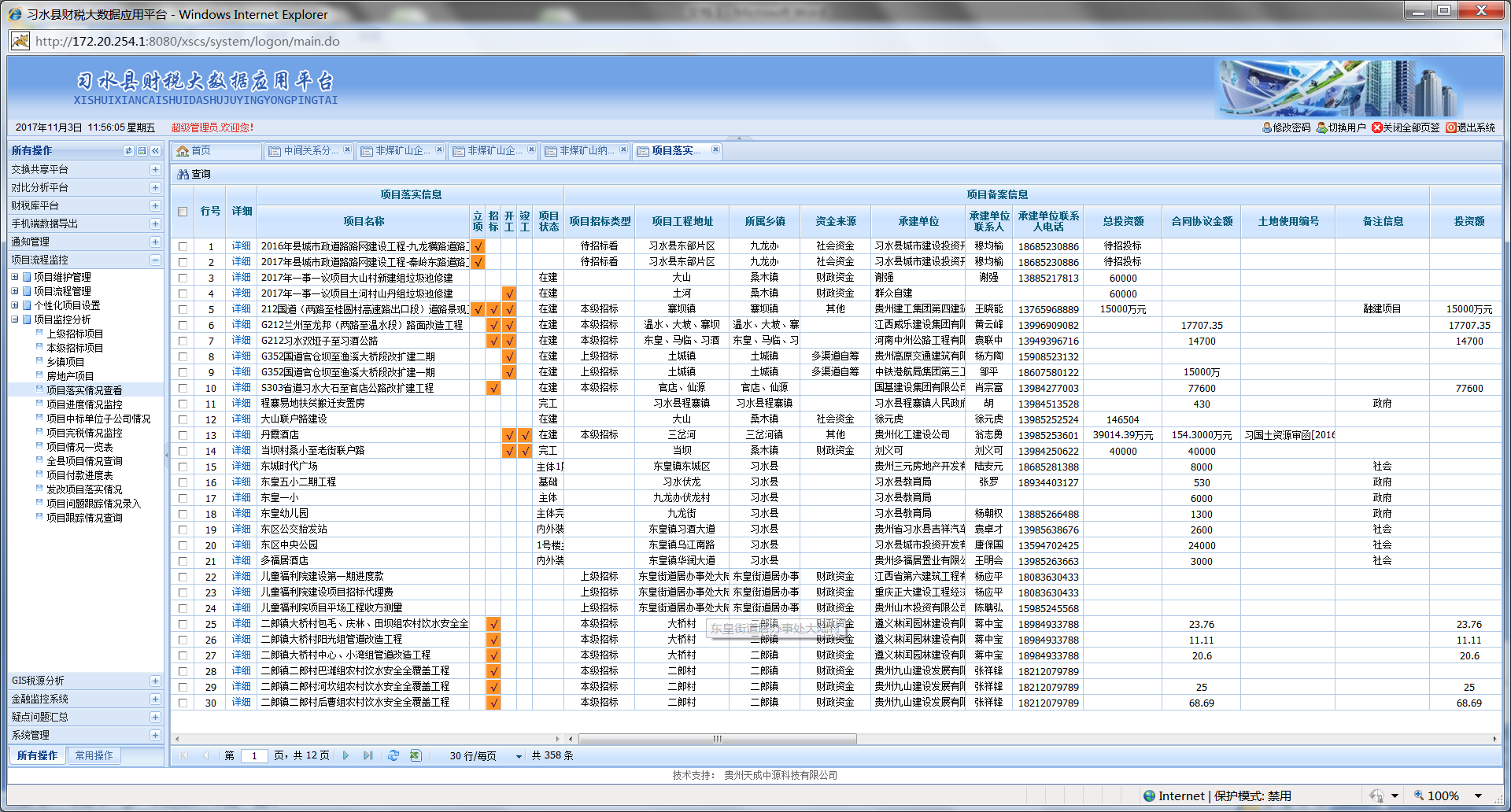Export table with the Excel icon
1511x812 pixels.
(416, 755)
